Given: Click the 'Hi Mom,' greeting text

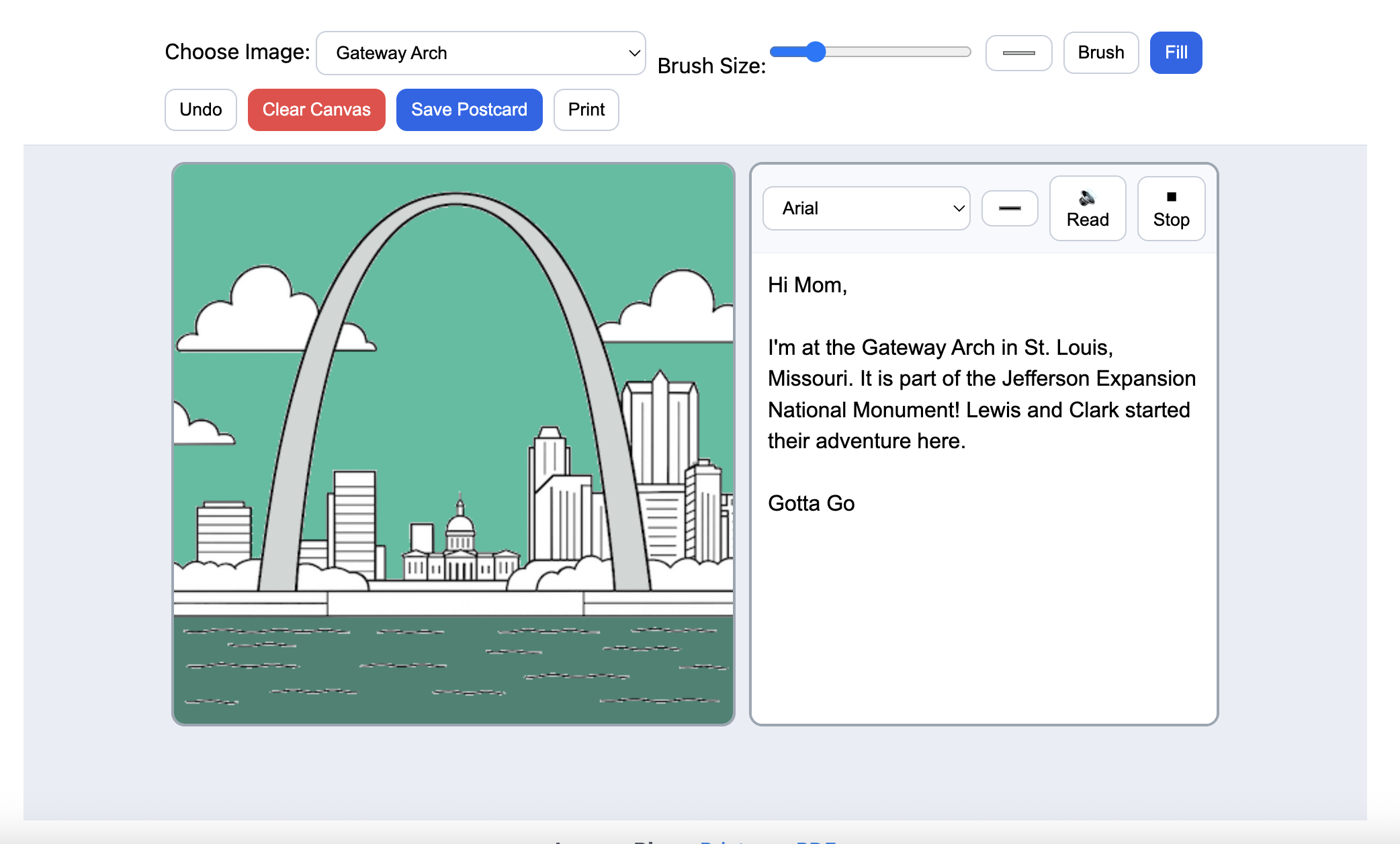Looking at the screenshot, I should click(x=807, y=285).
